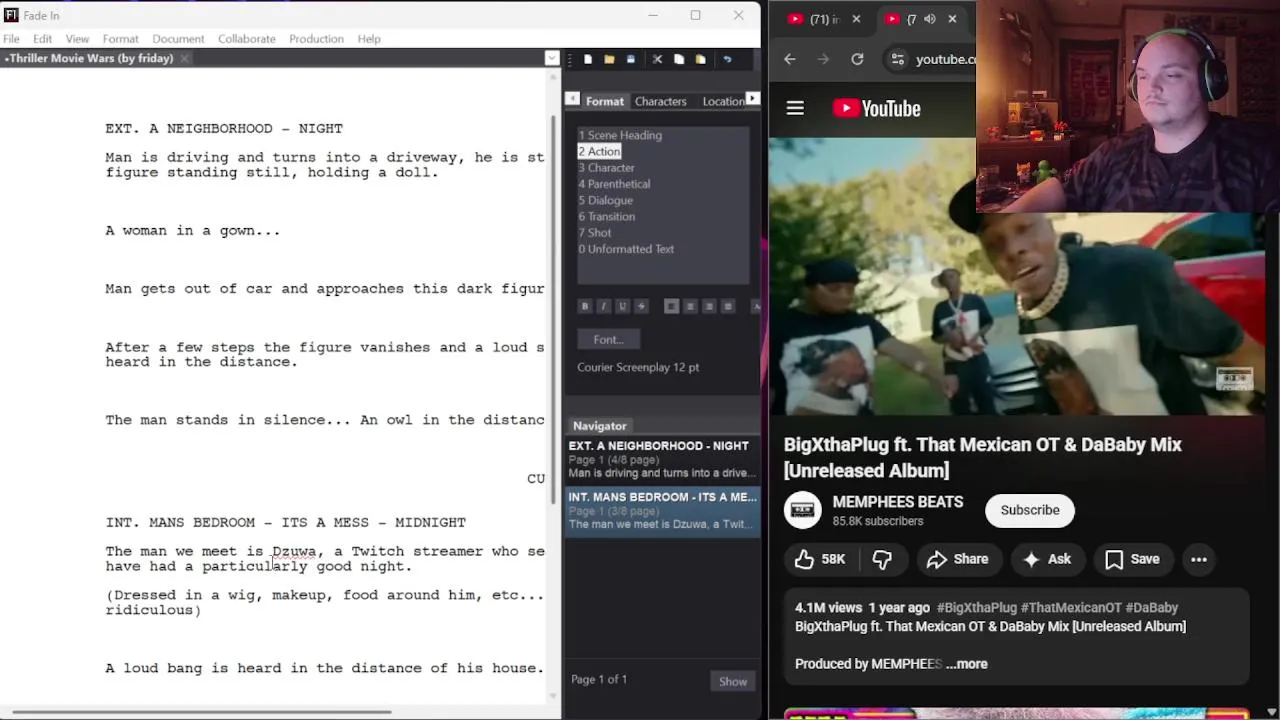This screenshot has width=1280, height=720.
Task: Toggle bold formatting in Format panel
Action: click(585, 306)
